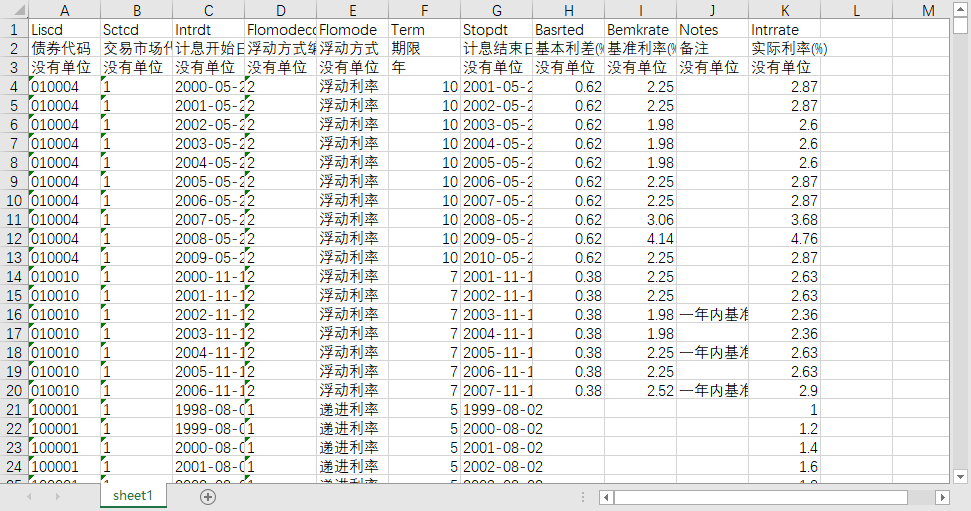Select 100001 cell in row 23
Viewport: 971px width, 511px height.
pos(64,448)
